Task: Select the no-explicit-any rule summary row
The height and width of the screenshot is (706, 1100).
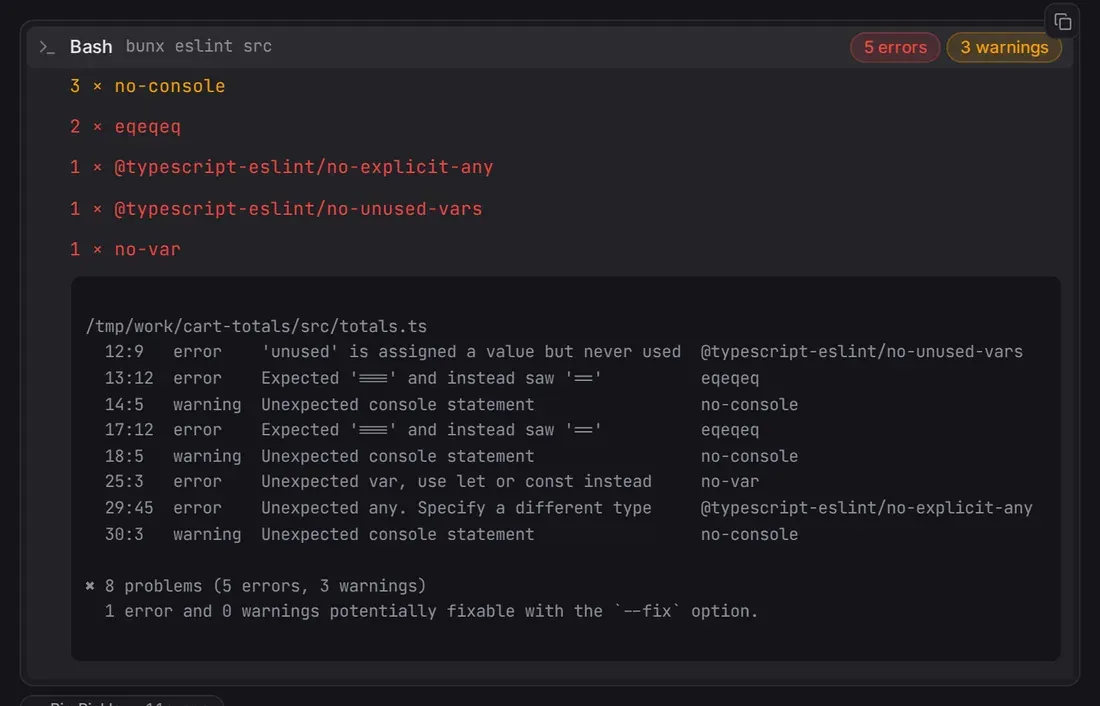Action: (281, 167)
